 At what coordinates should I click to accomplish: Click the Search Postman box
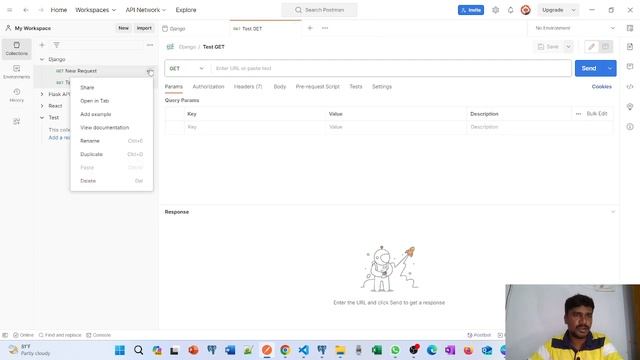[320, 10]
